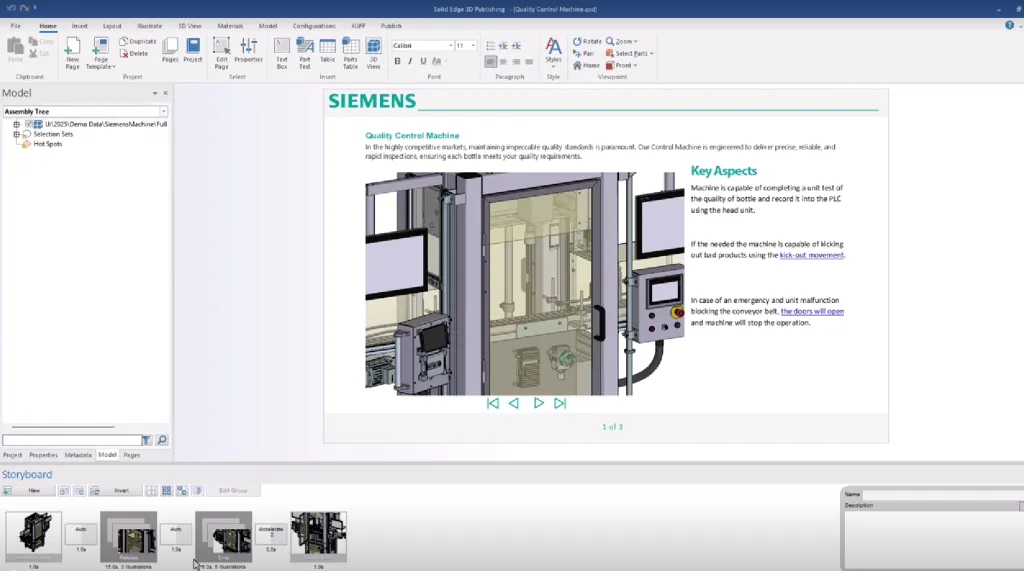Switch to the Pages panel tab
The height and width of the screenshot is (571, 1024).
[131, 455]
